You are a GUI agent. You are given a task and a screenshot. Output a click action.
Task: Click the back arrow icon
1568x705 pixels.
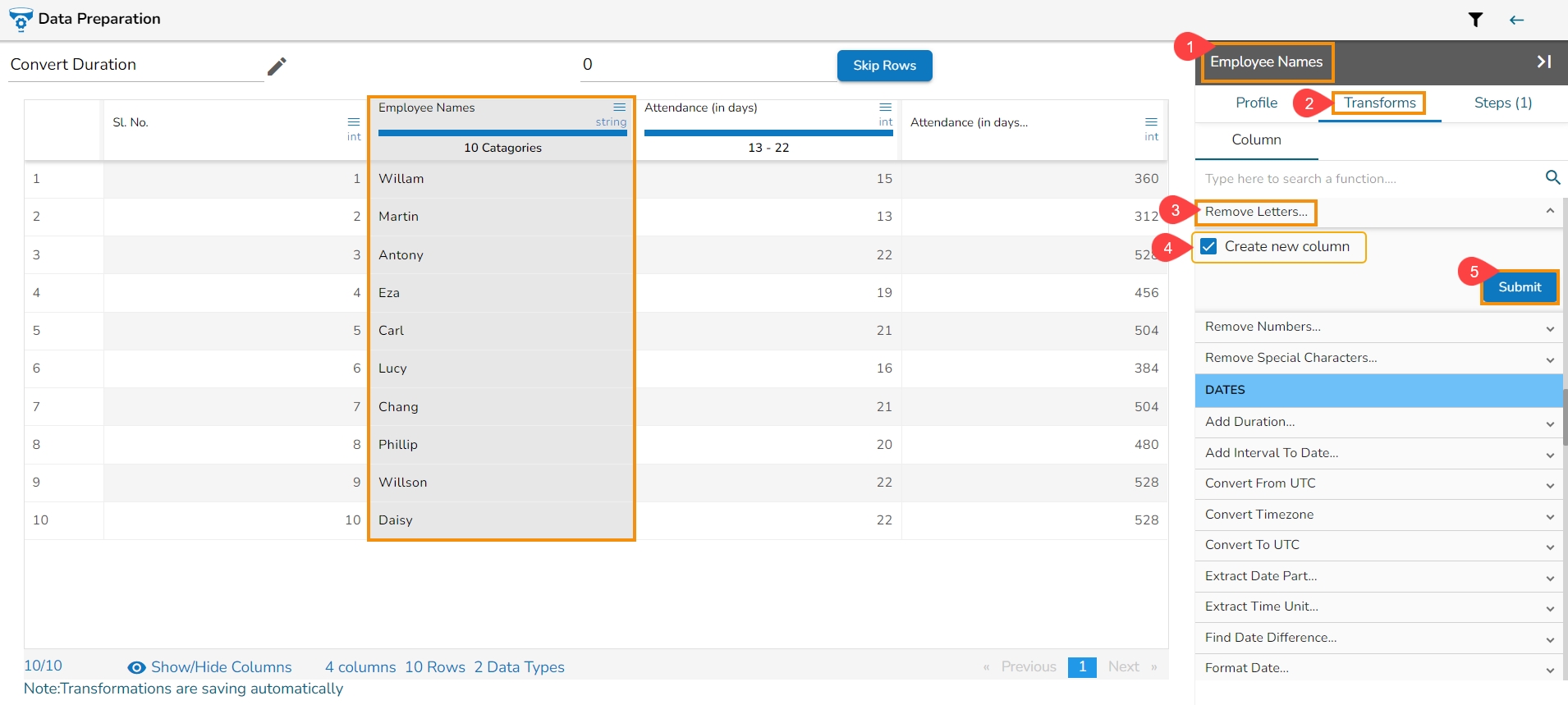[1516, 20]
